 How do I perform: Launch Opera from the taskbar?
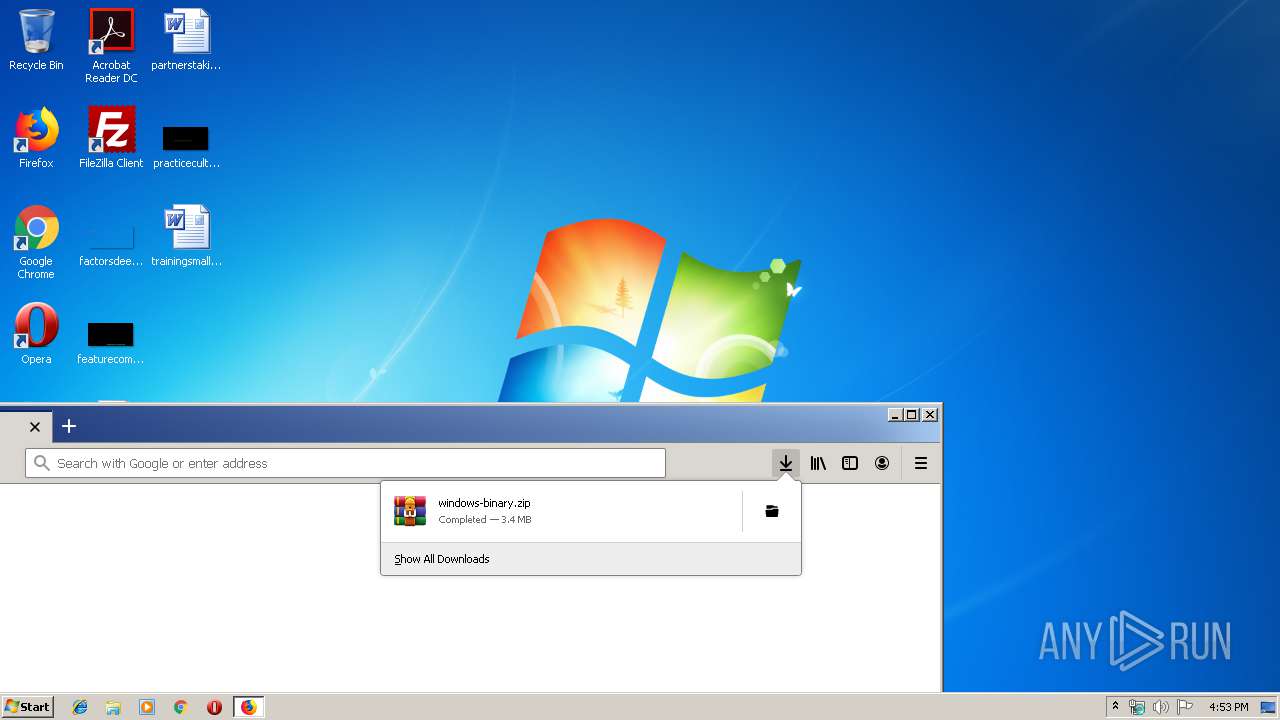tap(214, 707)
